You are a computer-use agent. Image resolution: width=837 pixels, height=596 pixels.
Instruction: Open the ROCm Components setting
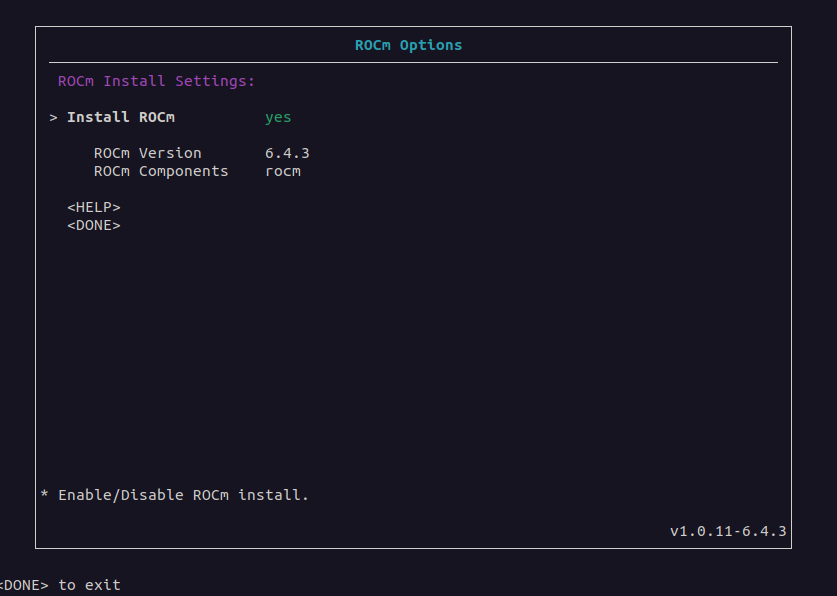(161, 171)
